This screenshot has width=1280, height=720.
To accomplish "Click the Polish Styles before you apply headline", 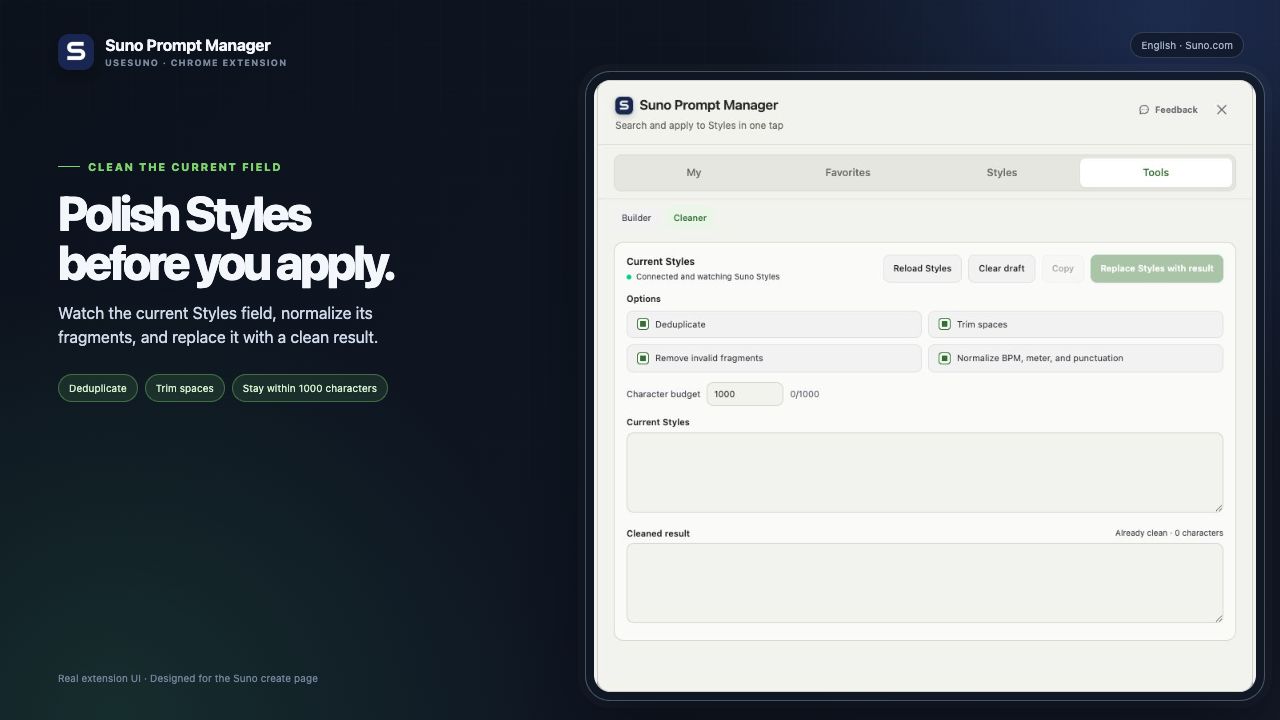I will point(227,240).
